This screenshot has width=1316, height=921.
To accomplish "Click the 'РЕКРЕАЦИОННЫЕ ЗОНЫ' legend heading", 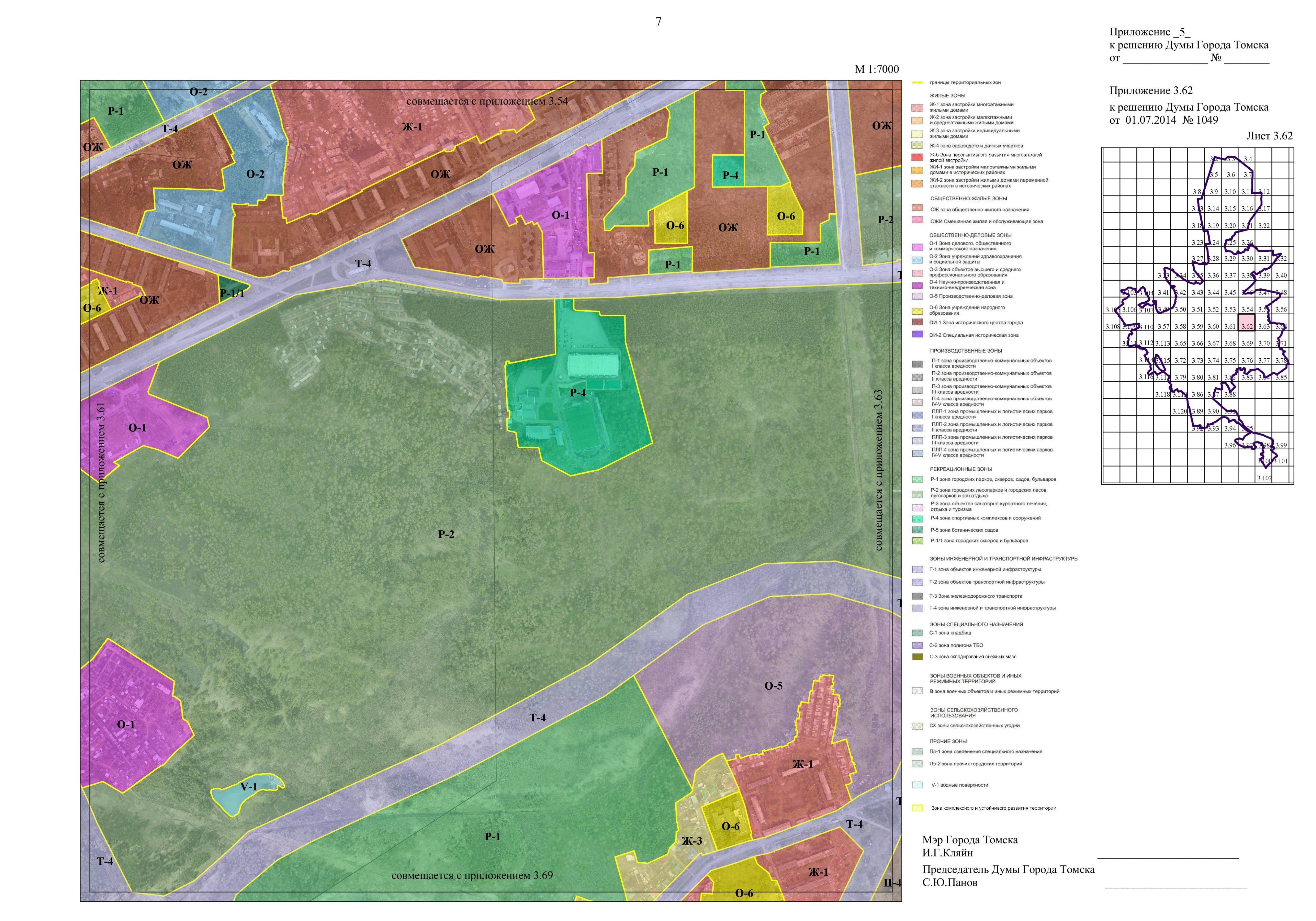I will 961,469.
